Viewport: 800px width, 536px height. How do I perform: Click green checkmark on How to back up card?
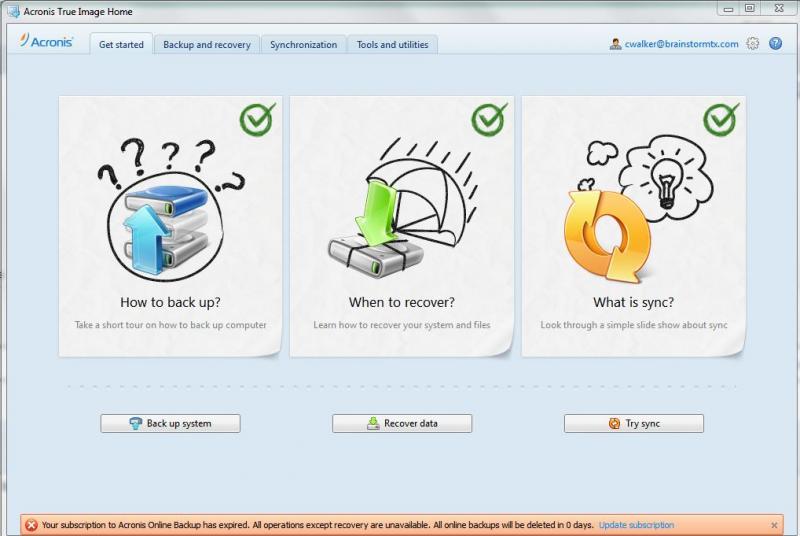(x=257, y=119)
